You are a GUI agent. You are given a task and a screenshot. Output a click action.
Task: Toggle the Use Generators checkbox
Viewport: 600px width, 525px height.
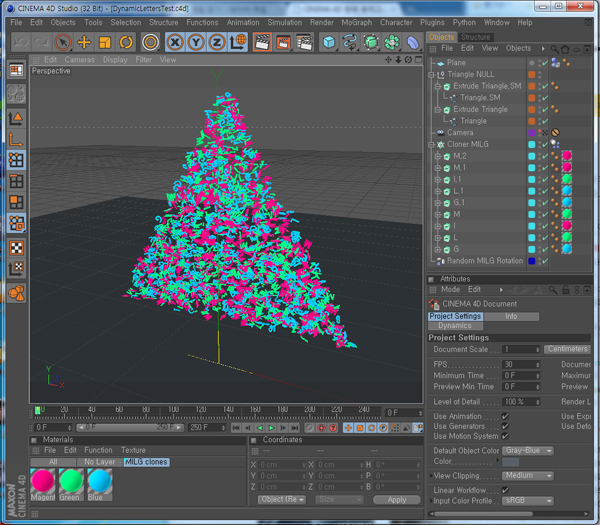505,426
